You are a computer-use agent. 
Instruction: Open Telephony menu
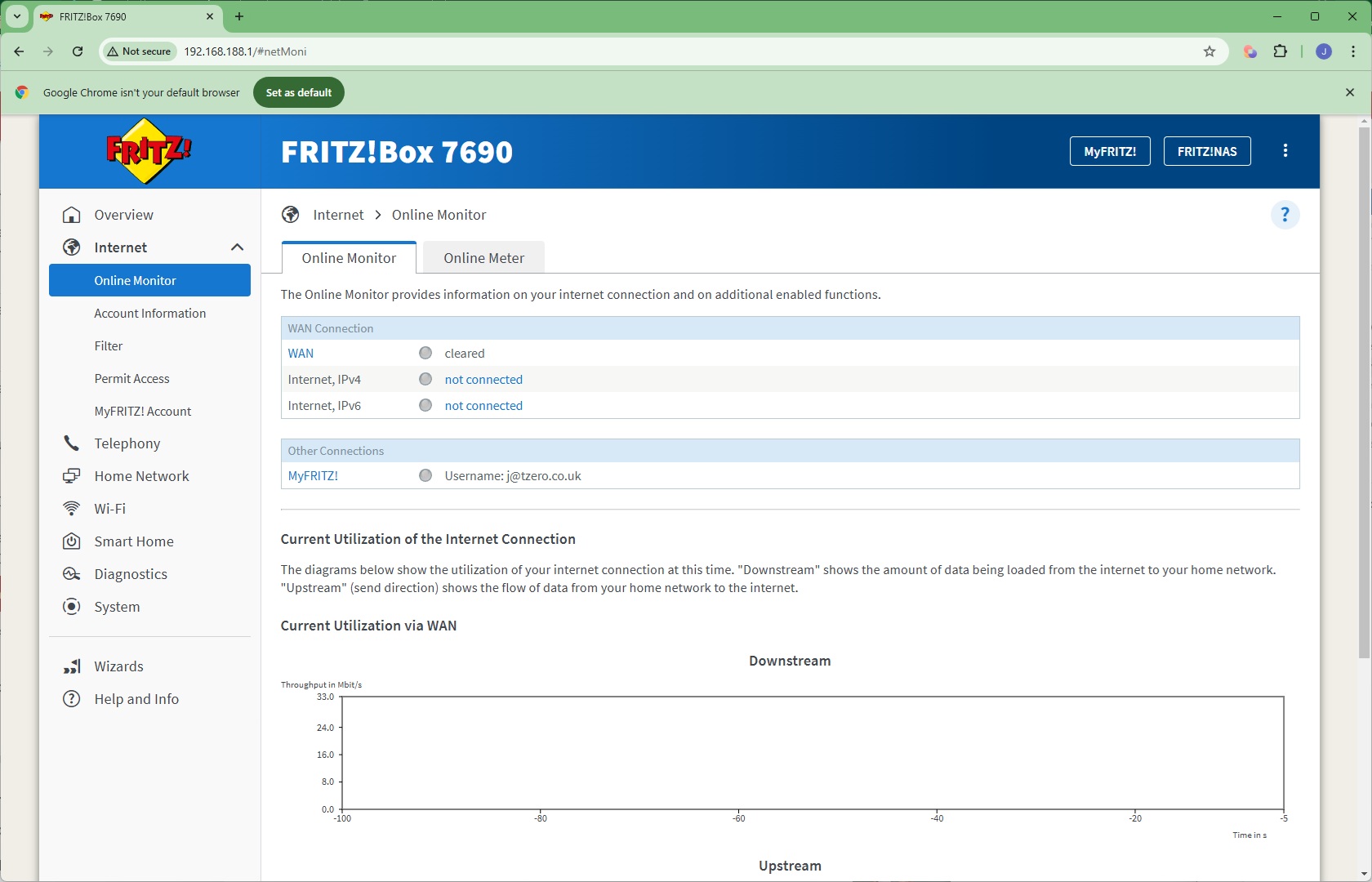pyautogui.click(x=127, y=443)
